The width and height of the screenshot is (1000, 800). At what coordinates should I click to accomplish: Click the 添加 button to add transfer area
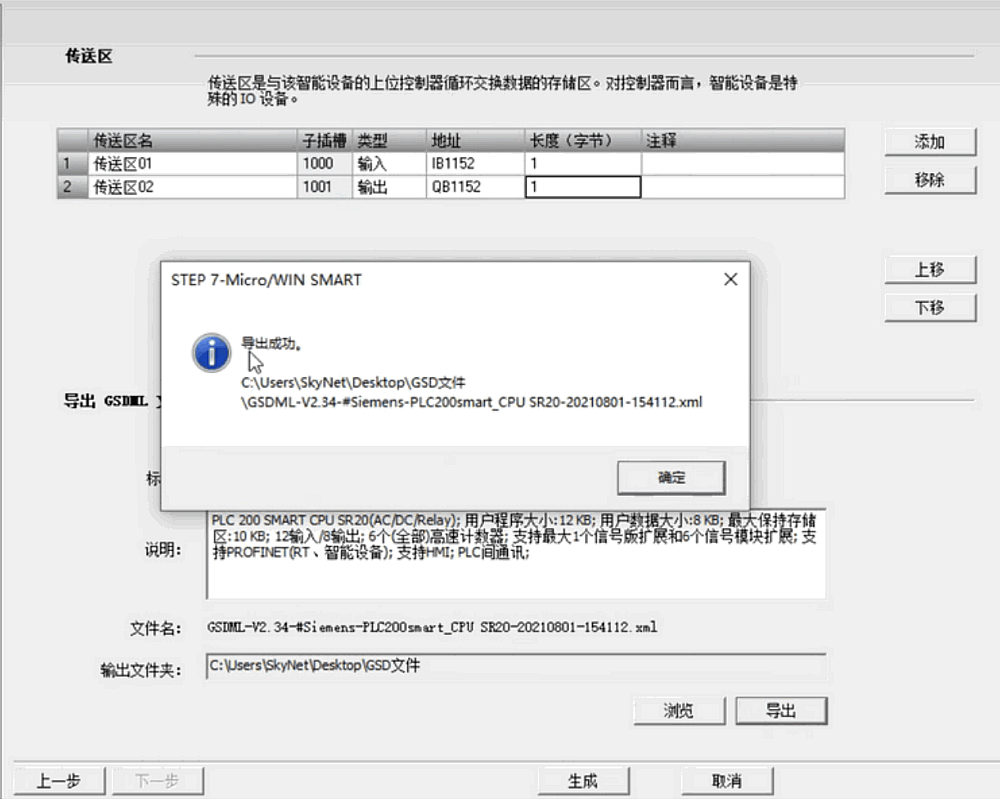tap(929, 142)
